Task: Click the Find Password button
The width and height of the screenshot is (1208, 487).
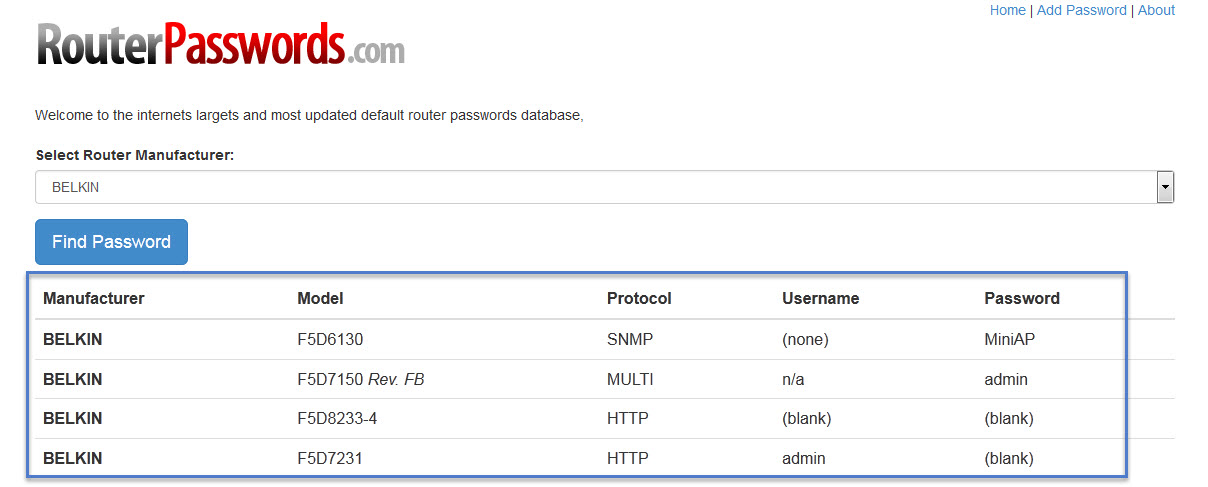Action: 111,242
